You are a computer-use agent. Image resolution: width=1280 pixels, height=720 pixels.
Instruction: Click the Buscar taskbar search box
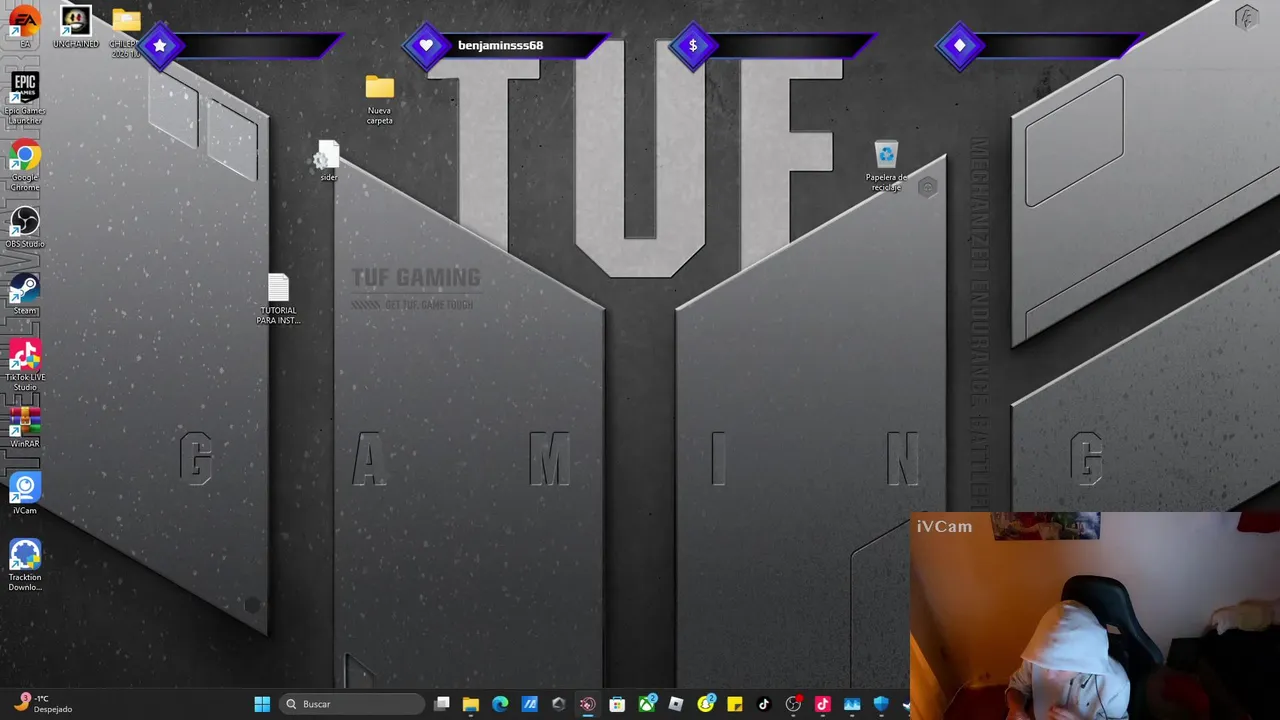[352, 704]
